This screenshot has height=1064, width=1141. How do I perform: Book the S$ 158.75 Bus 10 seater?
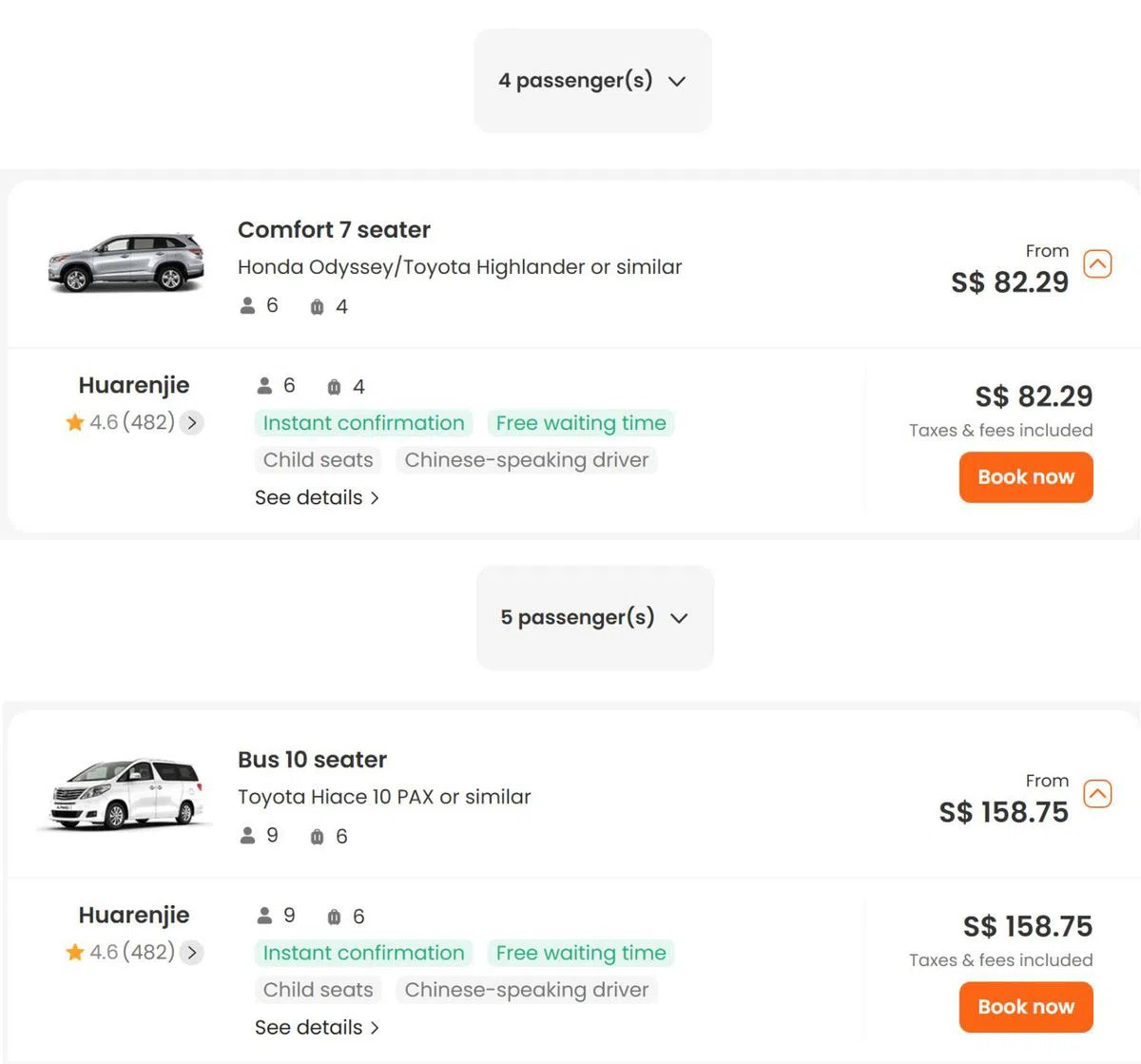coord(1025,1007)
